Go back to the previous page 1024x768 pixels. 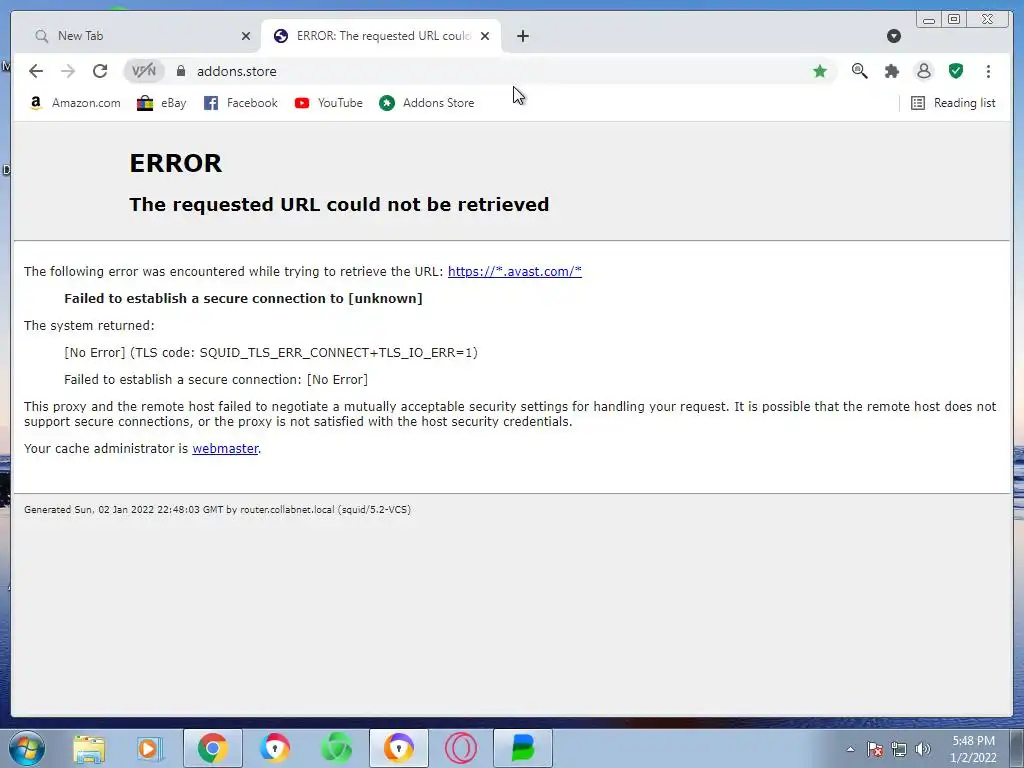[x=36, y=71]
